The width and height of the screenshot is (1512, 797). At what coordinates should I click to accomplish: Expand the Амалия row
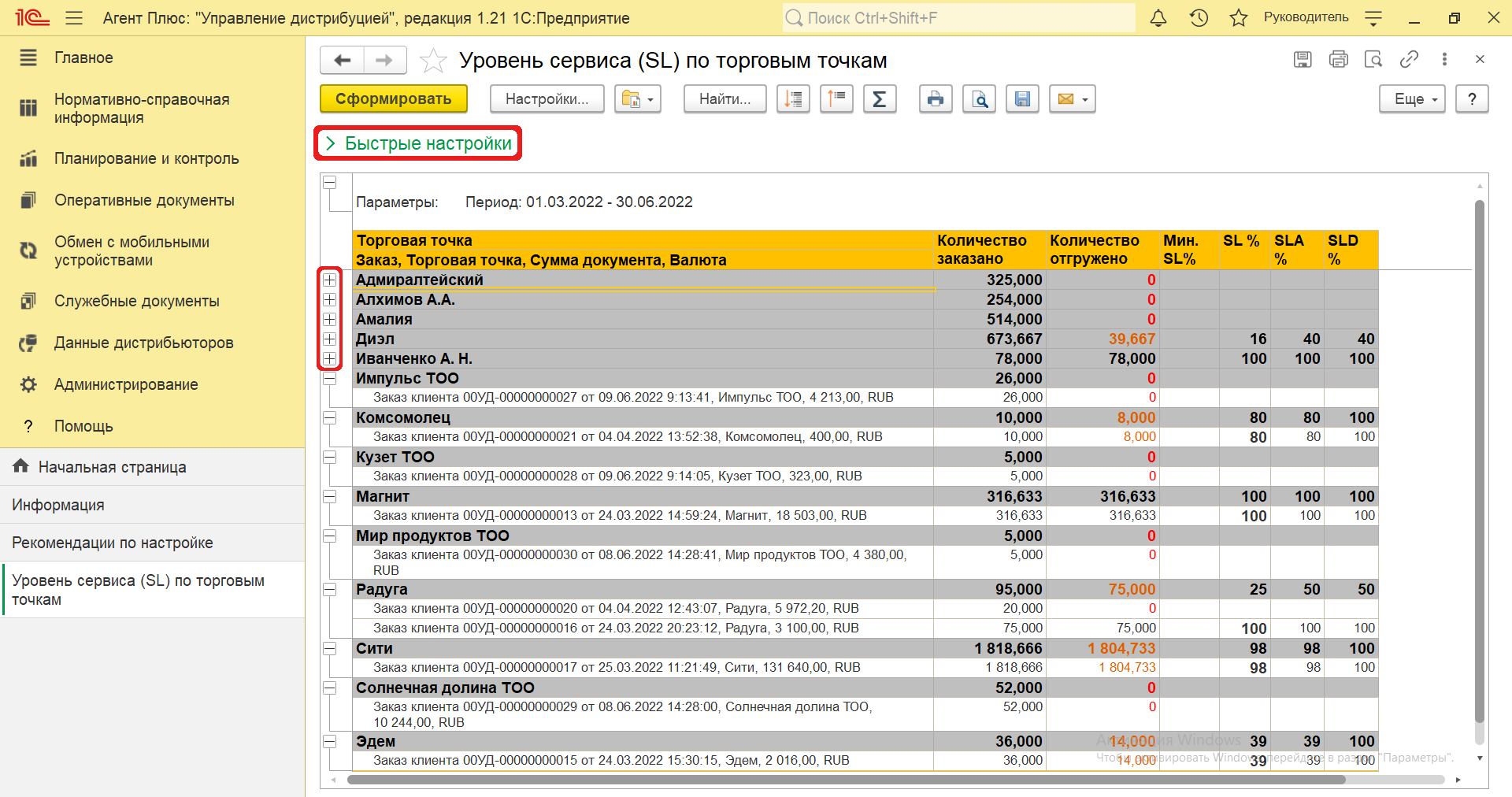point(329,319)
